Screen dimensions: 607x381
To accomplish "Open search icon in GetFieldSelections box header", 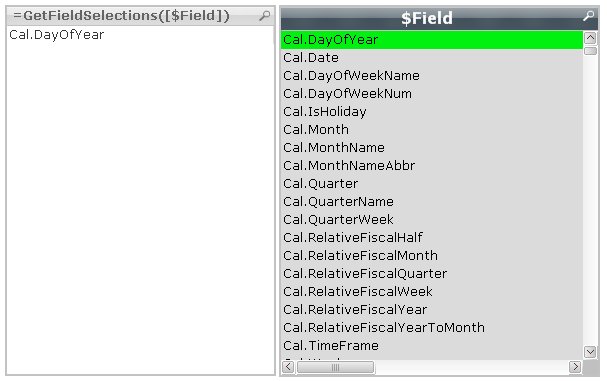I will pos(265,16).
